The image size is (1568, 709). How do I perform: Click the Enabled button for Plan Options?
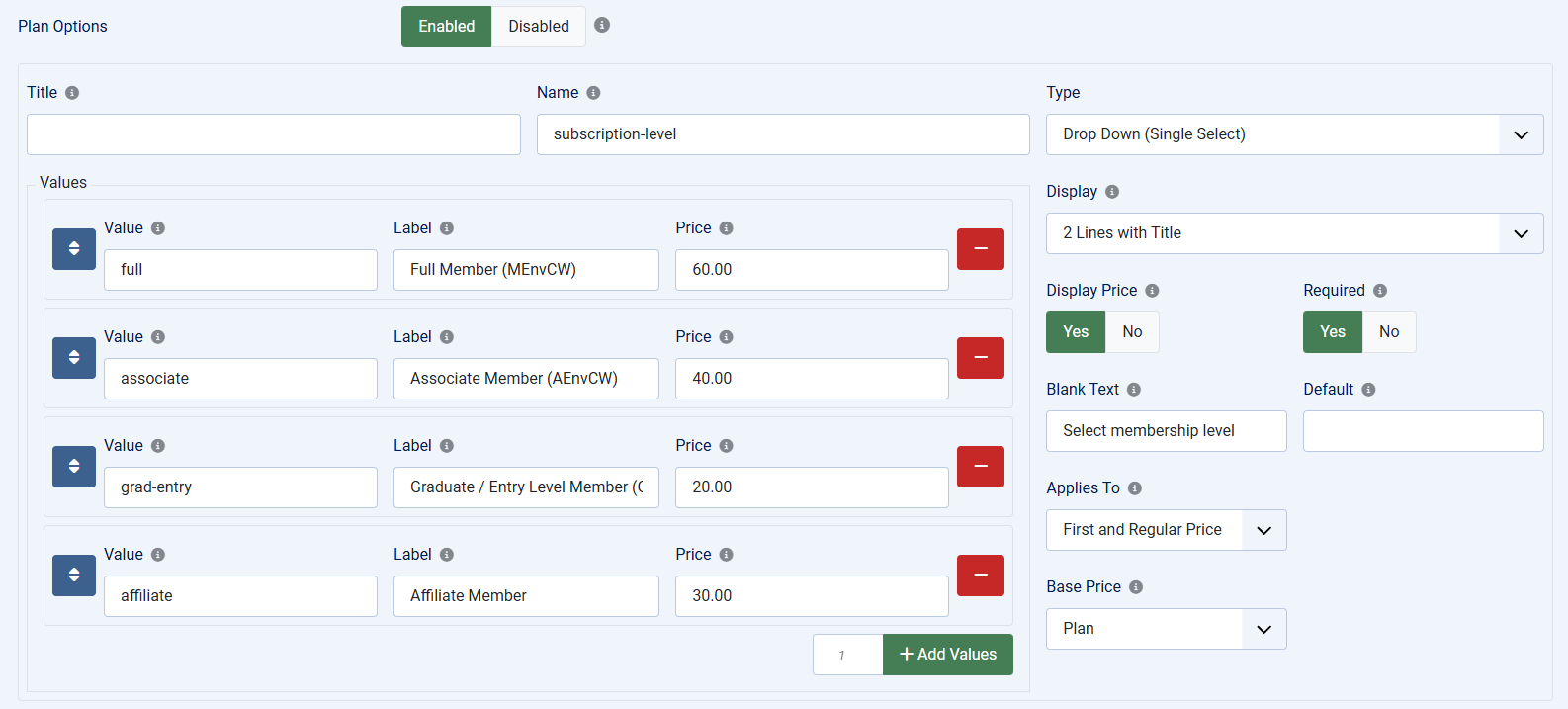(x=446, y=27)
